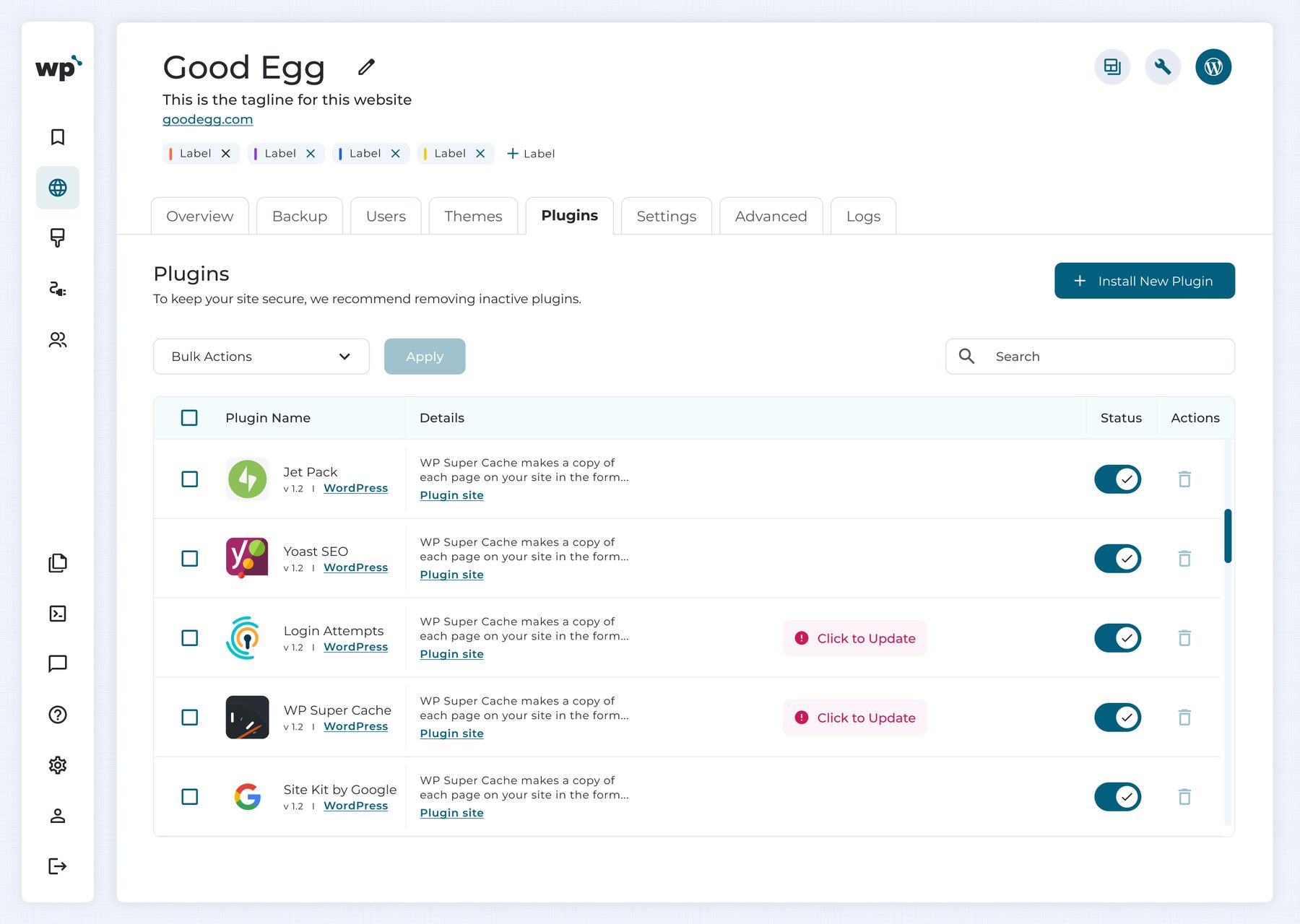This screenshot has height=924, width=1300.
Task: Open Plugin site link for Yoast SEO
Action: pyautogui.click(x=451, y=575)
